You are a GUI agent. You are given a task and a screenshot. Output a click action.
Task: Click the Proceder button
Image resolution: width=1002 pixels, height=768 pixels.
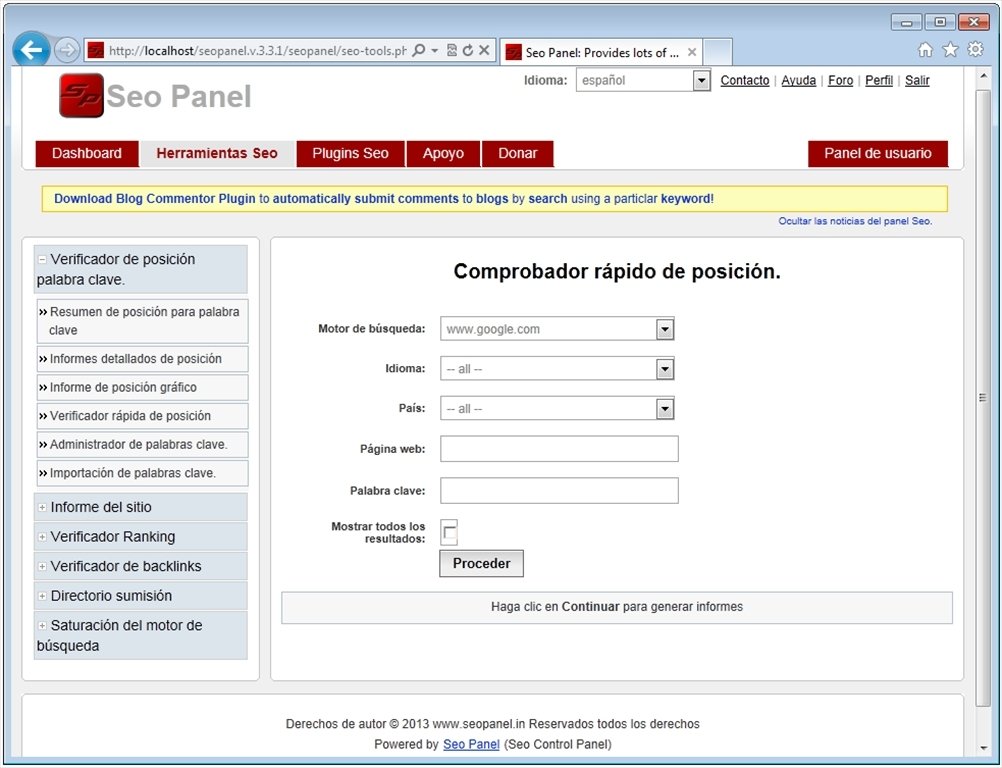point(481,564)
